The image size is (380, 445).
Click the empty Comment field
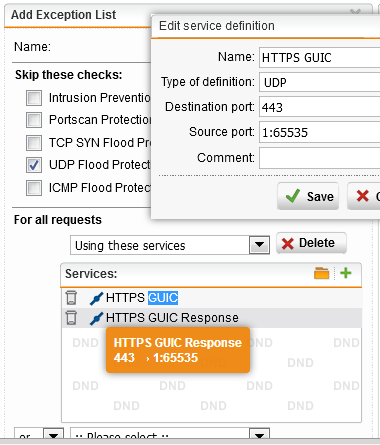(x=320, y=158)
